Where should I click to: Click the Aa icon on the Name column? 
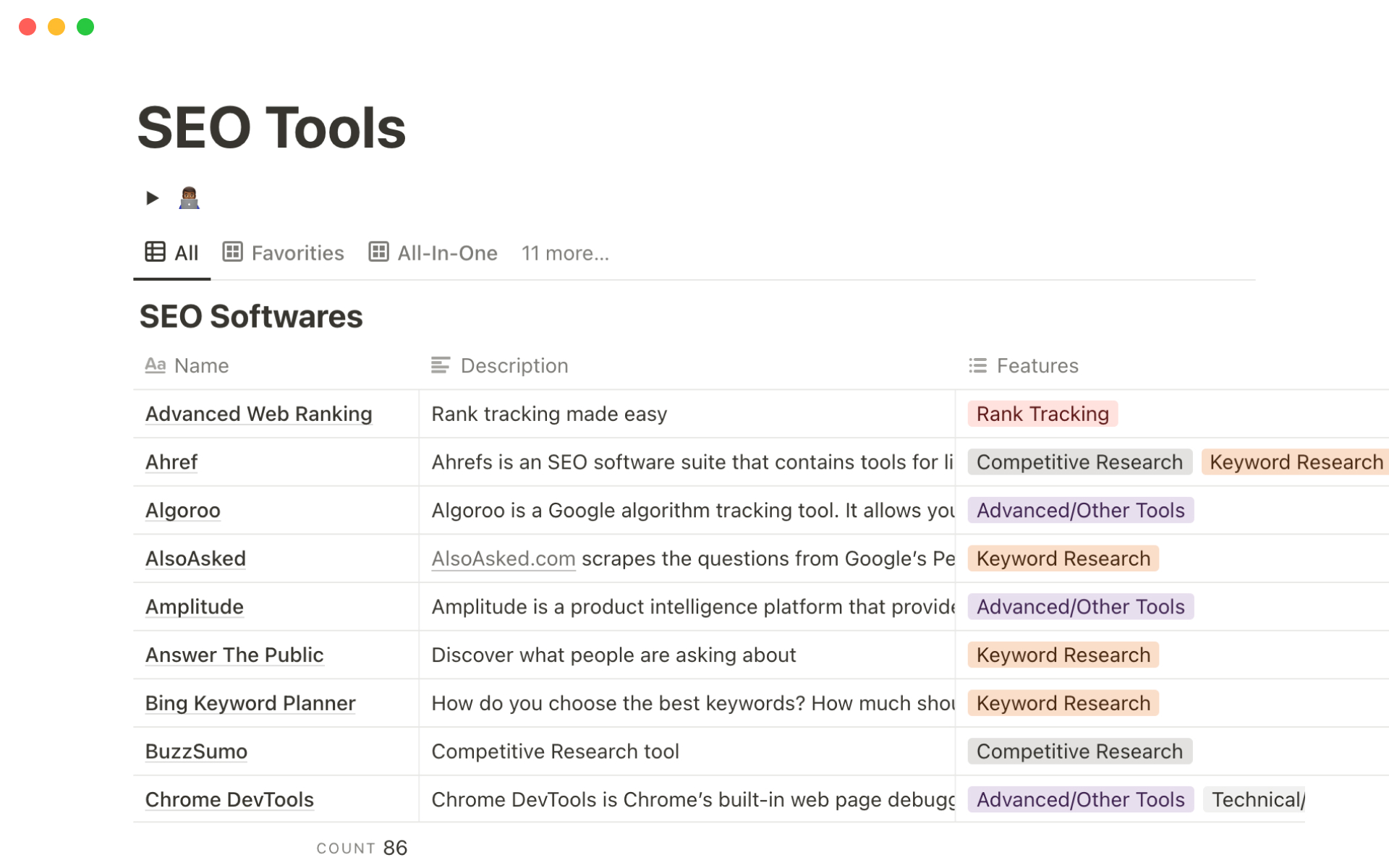[x=155, y=365]
